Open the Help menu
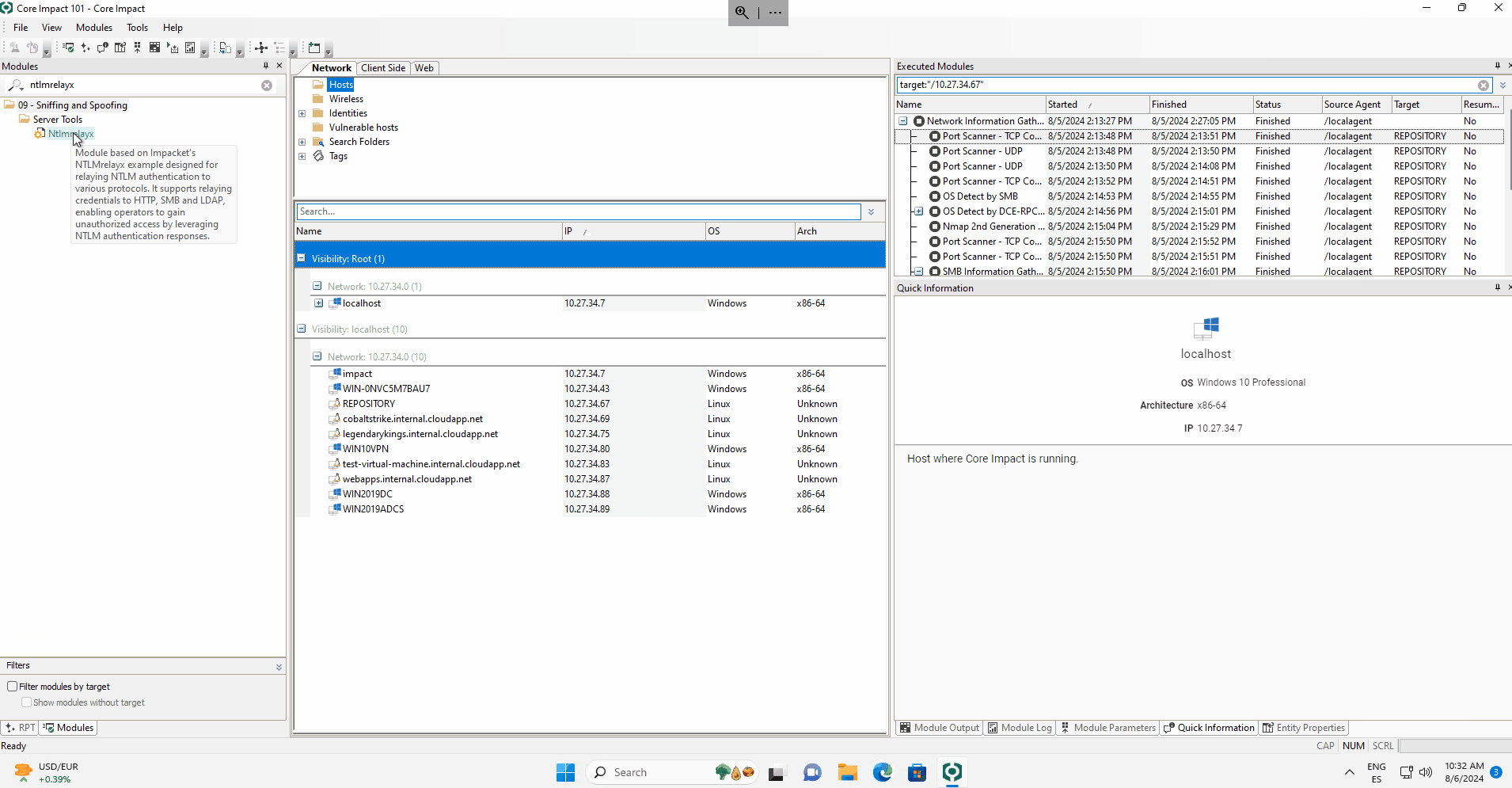Screen dimensions: 1512x788 (173, 28)
